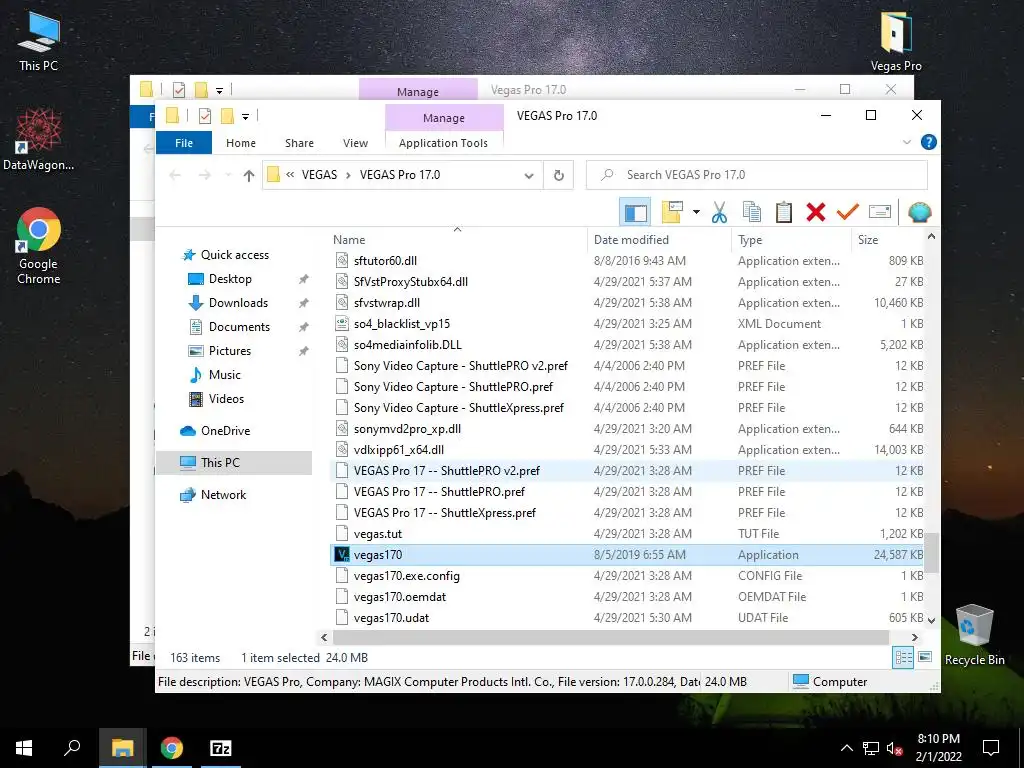Image resolution: width=1024 pixels, height=768 pixels.
Task: Sort by Type column header
Action: [792, 240]
